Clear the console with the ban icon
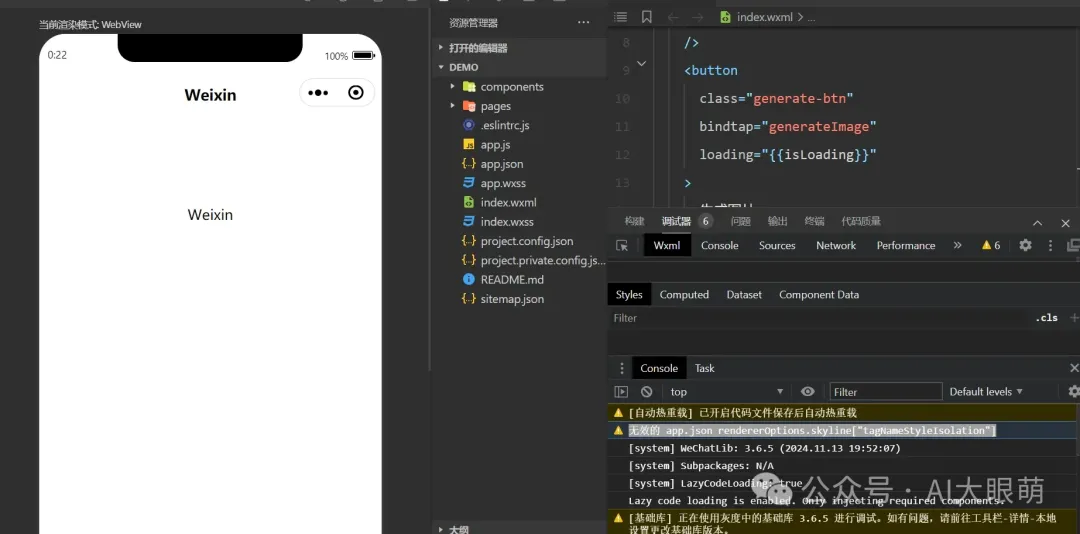 647,392
